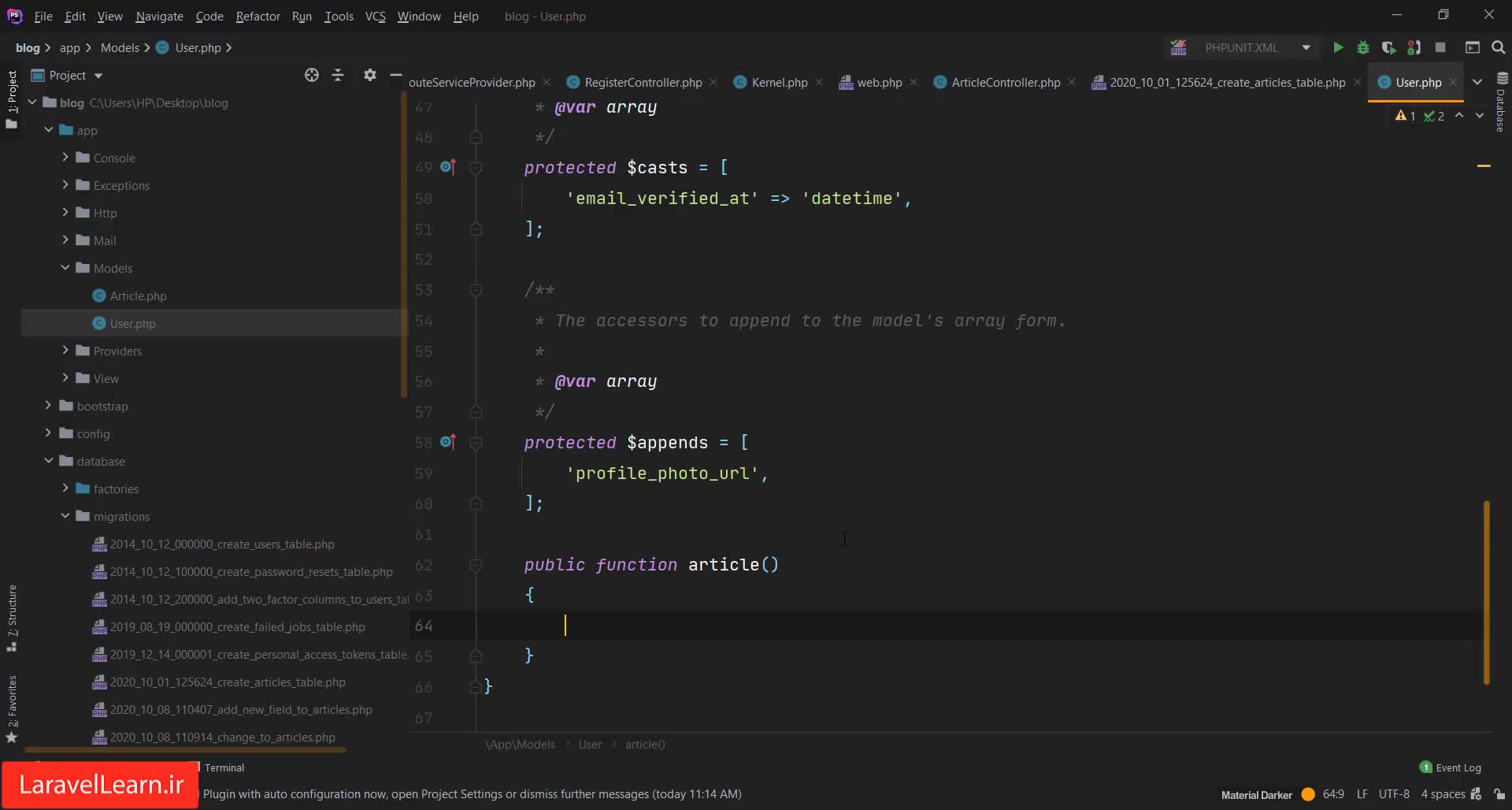Image resolution: width=1512 pixels, height=810 pixels.
Task: Start debugging with the bug icon
Action: click(1363, 48)
